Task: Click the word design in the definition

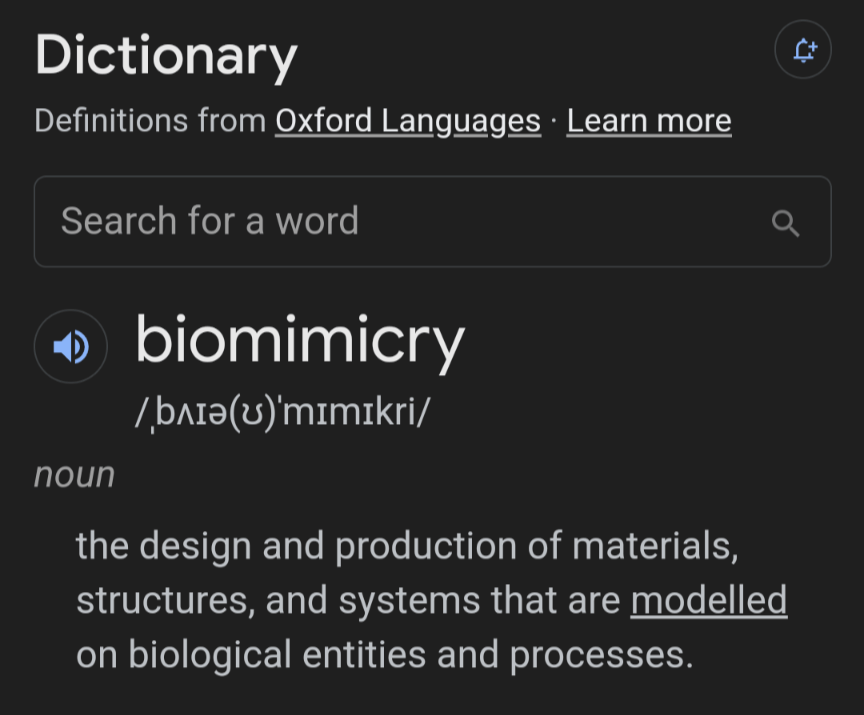Action: [195, 546]
